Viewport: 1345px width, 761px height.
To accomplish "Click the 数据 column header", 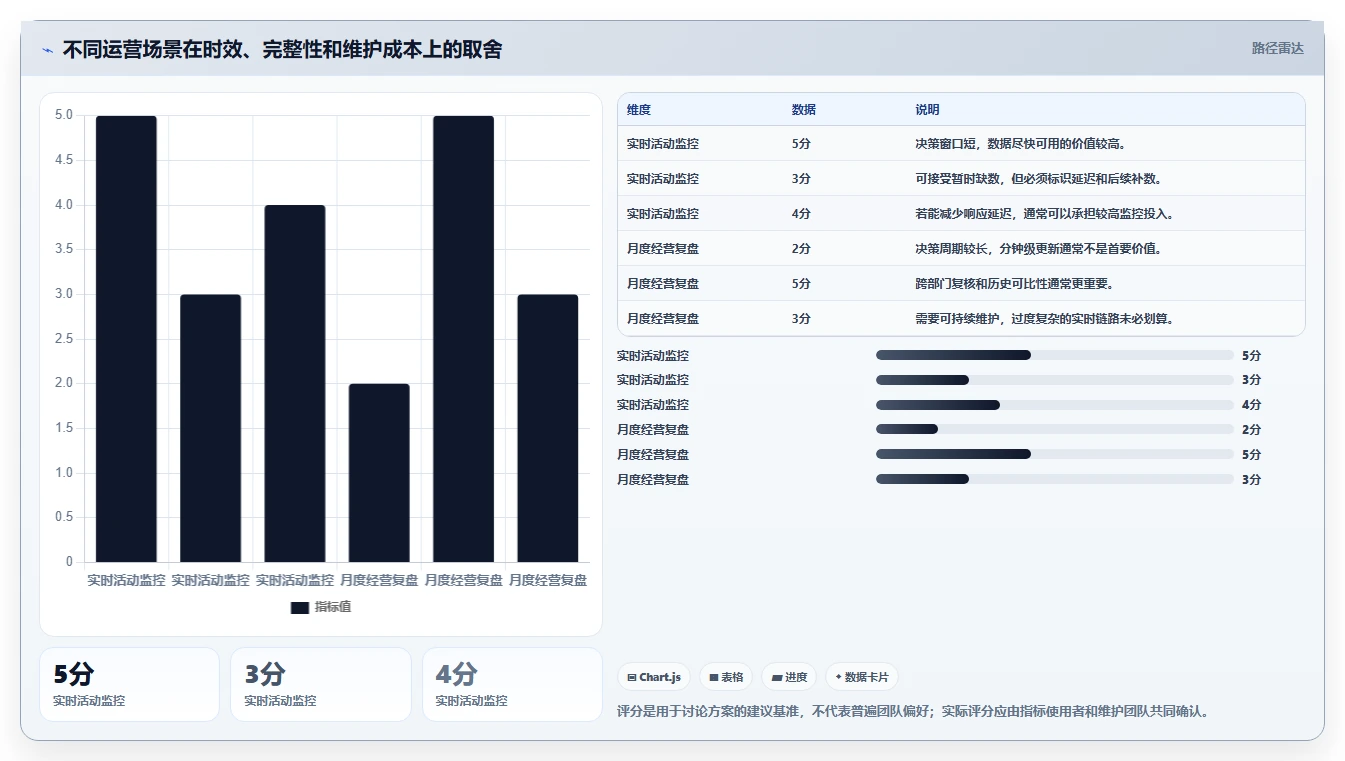I will pyautogui.click(x=804, y=110).
